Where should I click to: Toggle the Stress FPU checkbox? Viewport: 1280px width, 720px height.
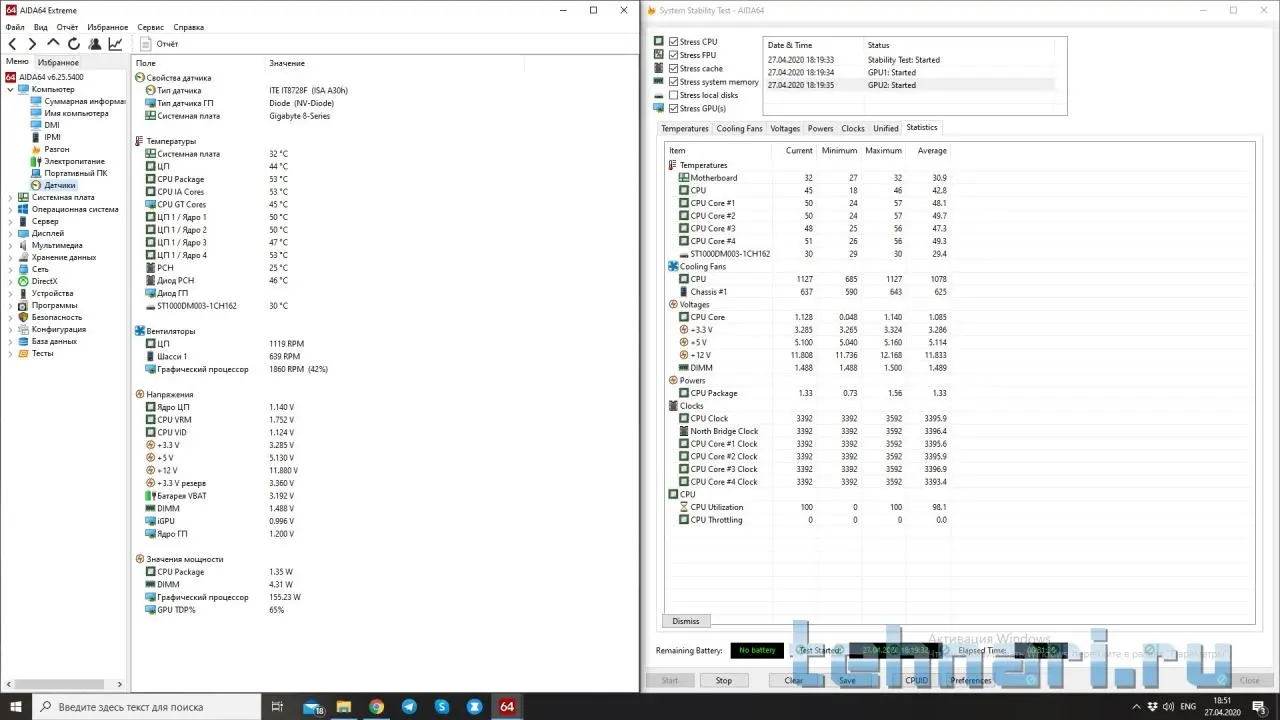(x=674, y=55)
